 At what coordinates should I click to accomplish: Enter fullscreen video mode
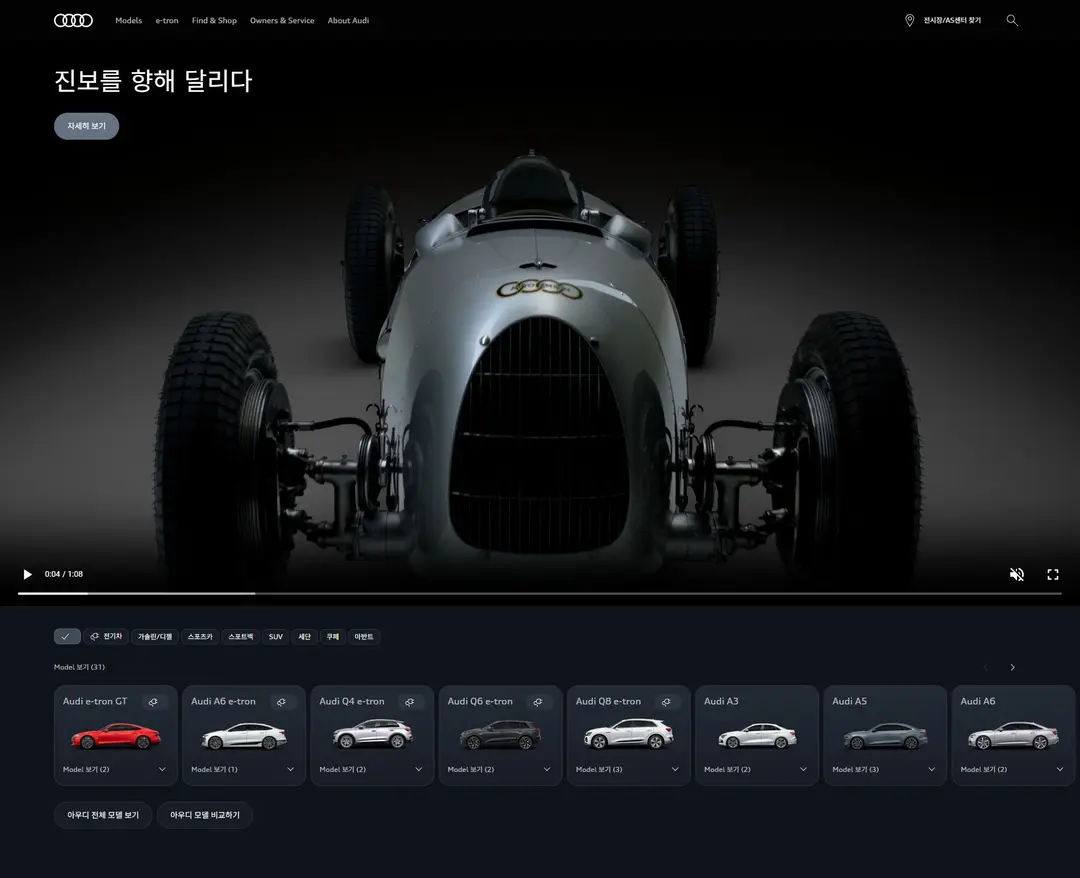click(x=1053, y=574)
